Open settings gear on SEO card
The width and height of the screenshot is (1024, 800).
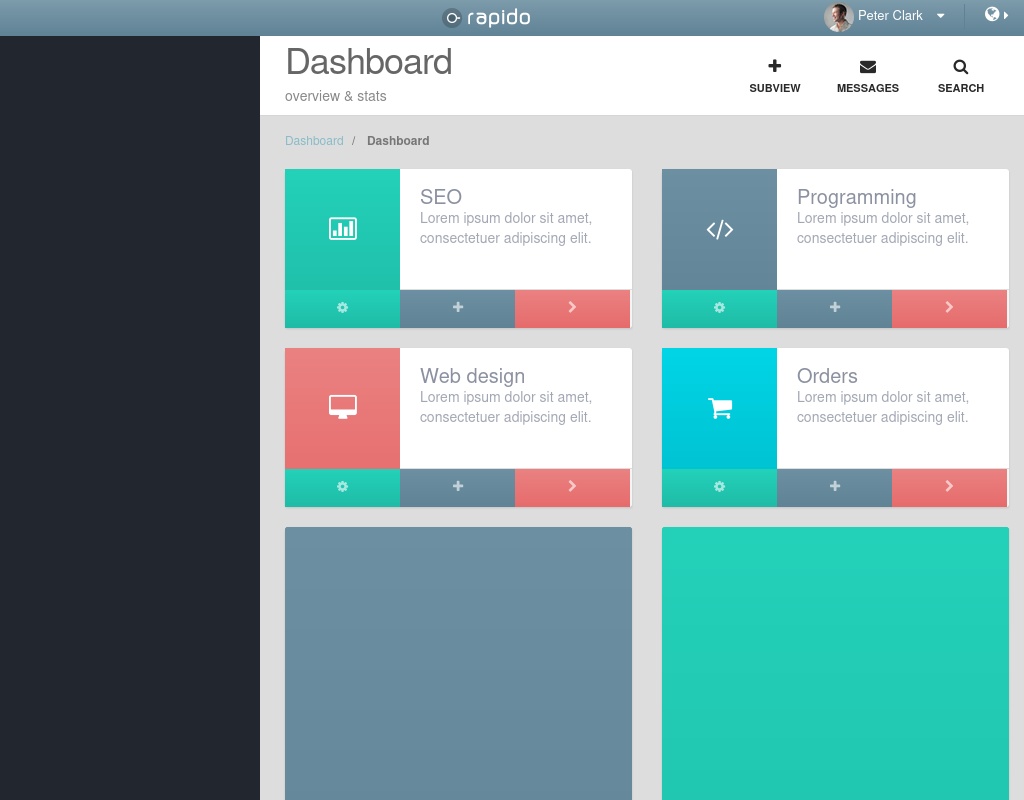pos(342,308)
